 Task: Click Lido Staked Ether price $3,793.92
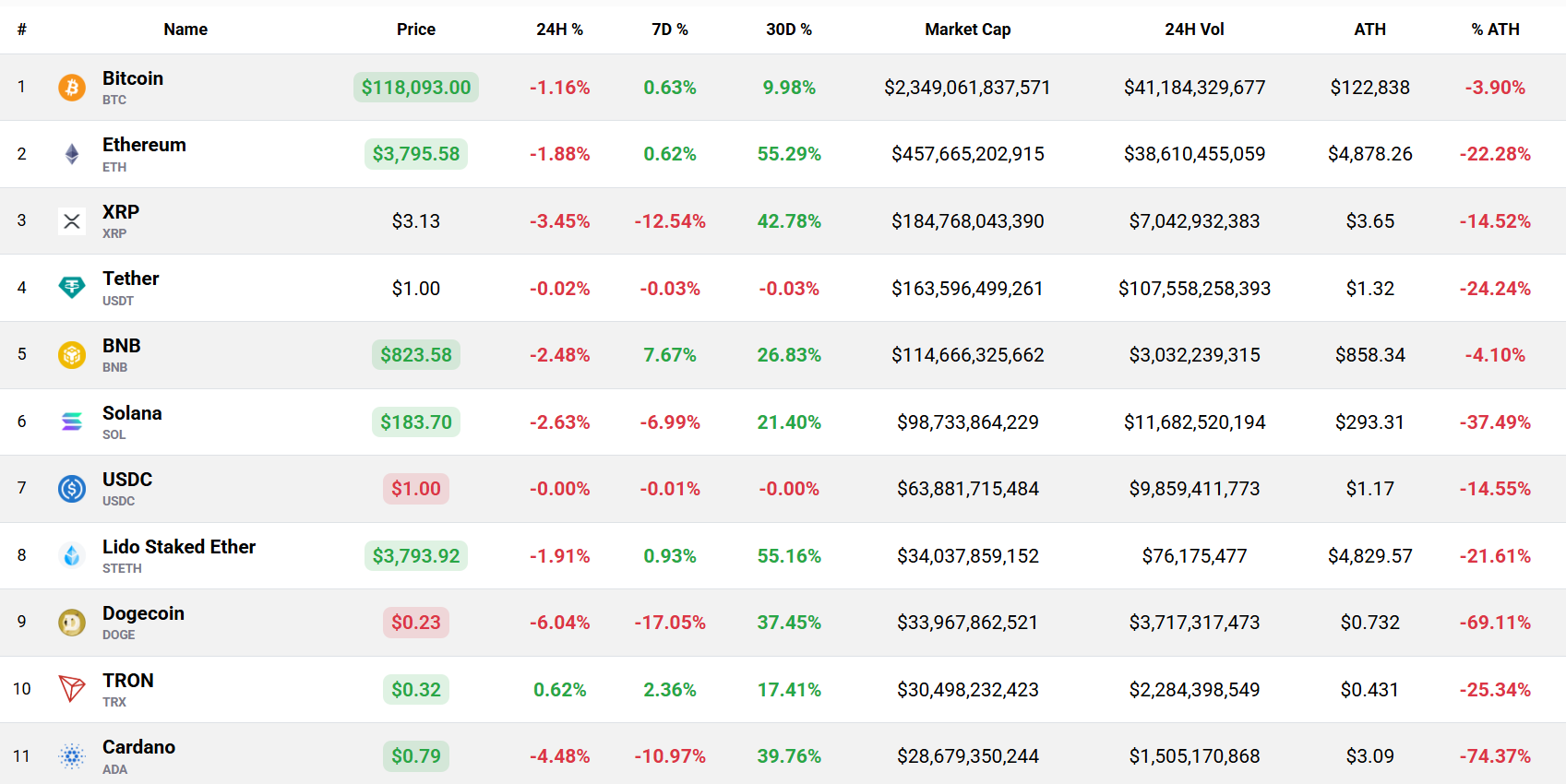click(x=416, y=556)
